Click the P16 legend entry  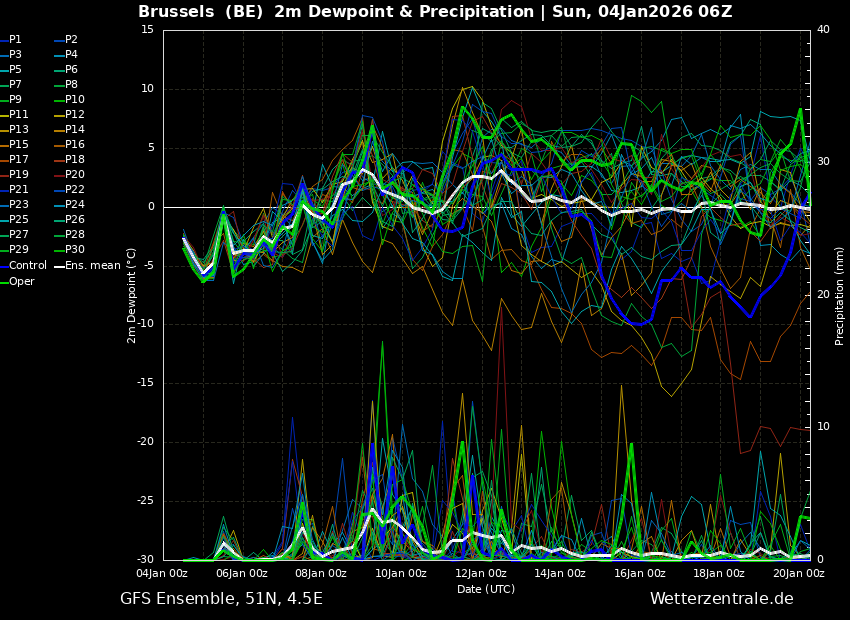pos(70,145)
